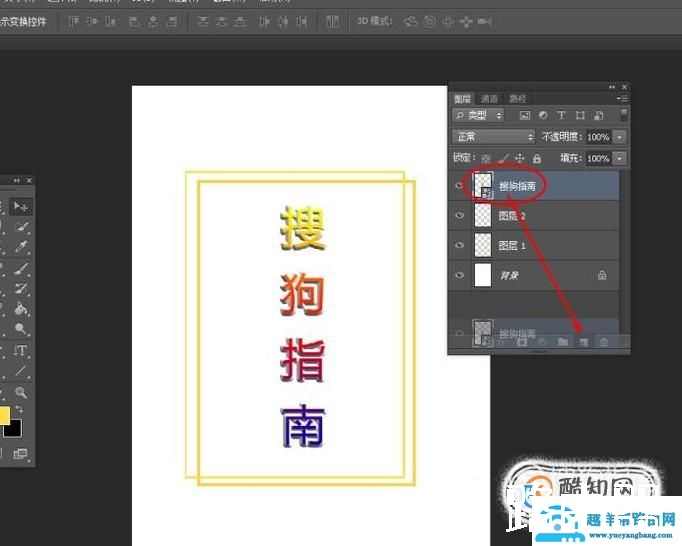Collapse the toolbox panel
Image resolution: width=682 pixels, height=546 pixels.
coord(17,180)
